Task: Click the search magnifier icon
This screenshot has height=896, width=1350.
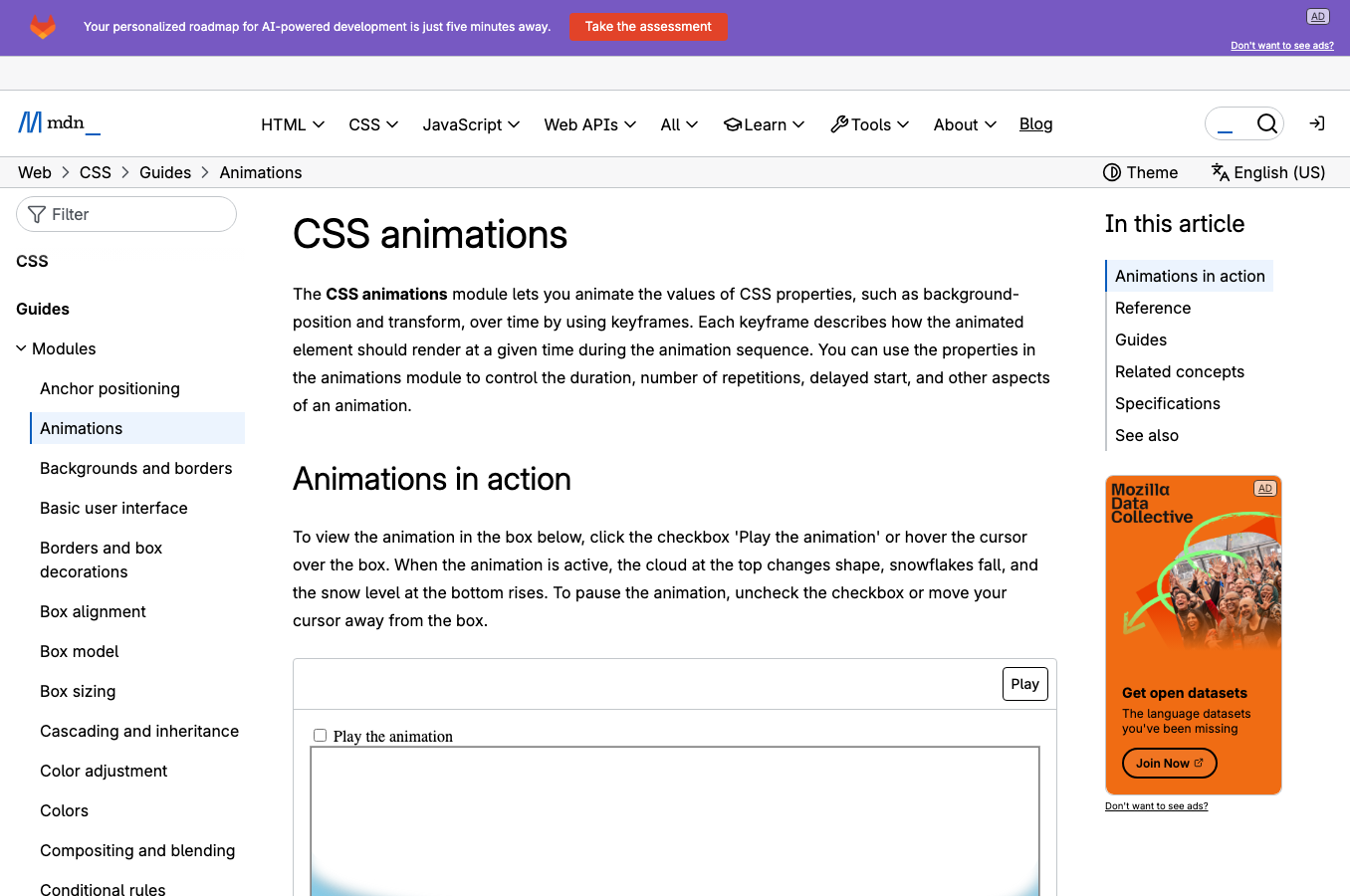Action: pyautogui.click(x=1266, y=123)
